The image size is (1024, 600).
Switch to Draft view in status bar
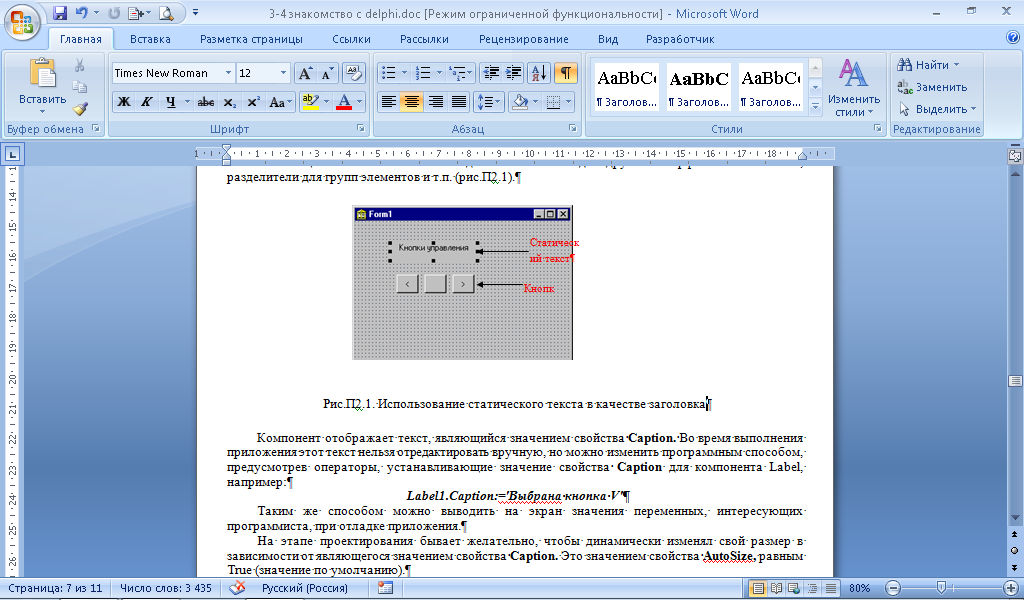pyautogui.click(x=830, y=588)
